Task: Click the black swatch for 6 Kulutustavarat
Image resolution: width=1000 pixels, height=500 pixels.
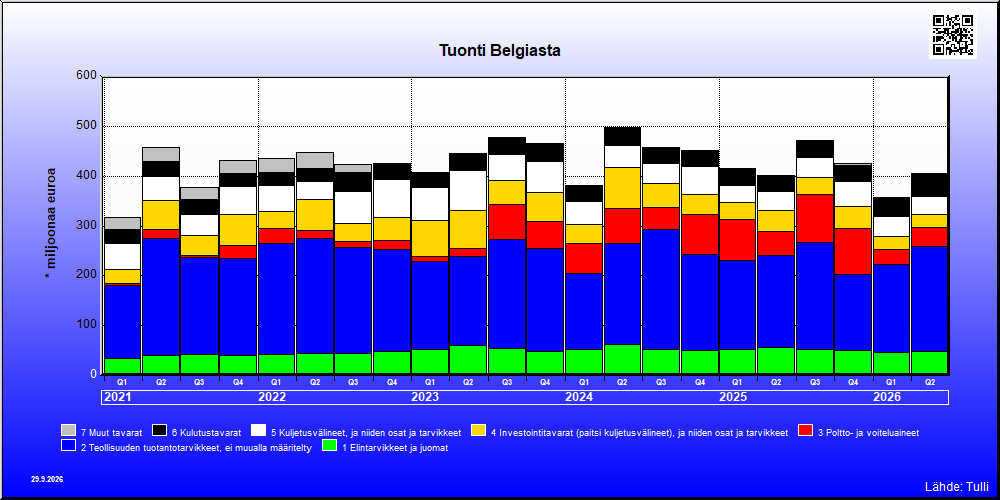Action: pyautogui.click(x=158, y=430)
